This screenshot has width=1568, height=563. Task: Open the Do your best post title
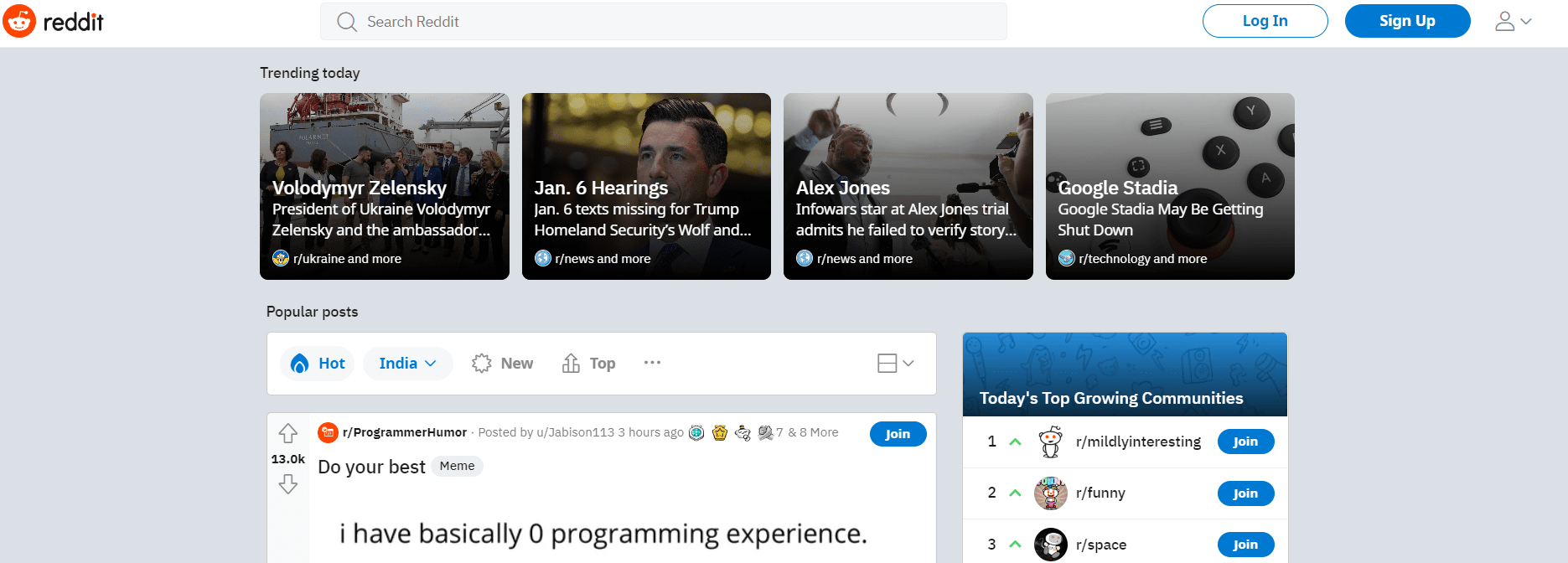(371, 467)
